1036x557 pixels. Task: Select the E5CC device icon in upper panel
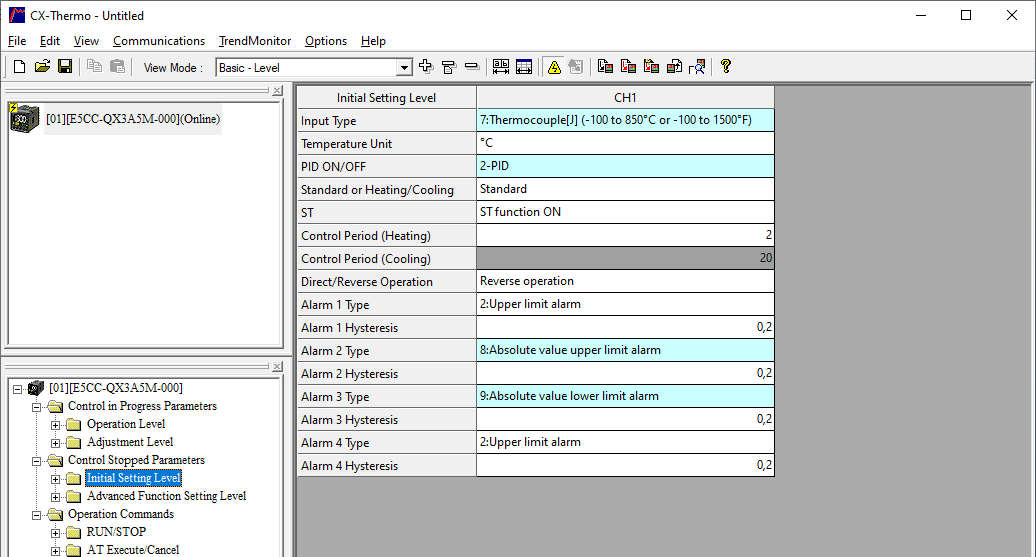point(24,119)
